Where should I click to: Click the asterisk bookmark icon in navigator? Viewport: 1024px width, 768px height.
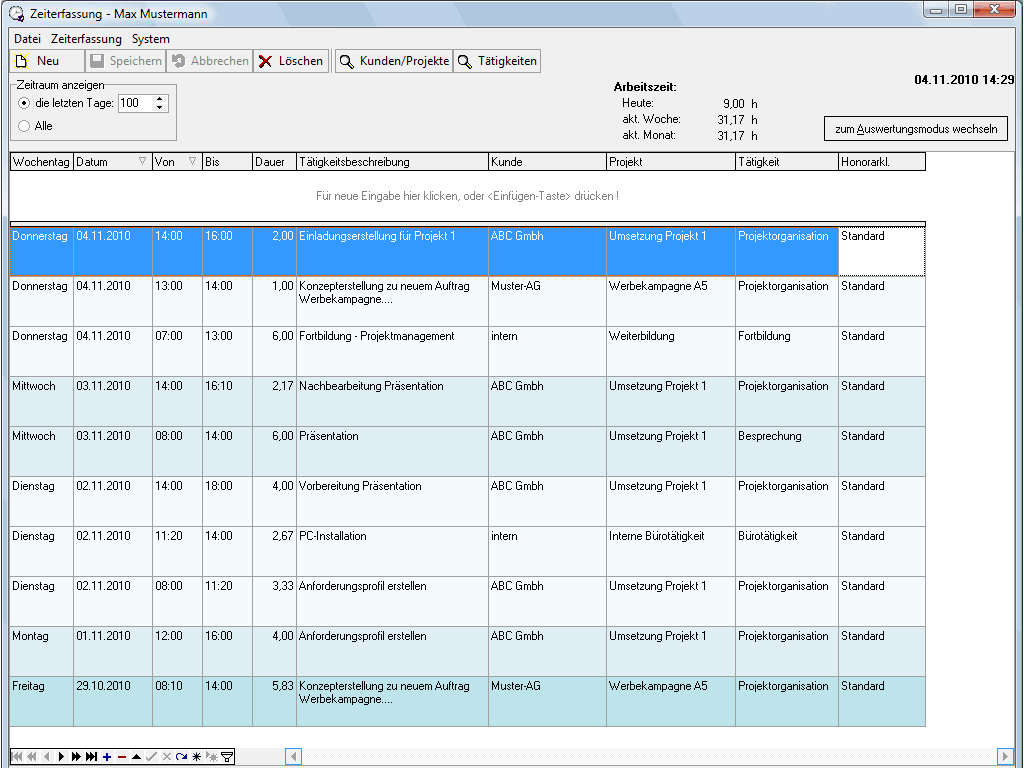point(197,757)
